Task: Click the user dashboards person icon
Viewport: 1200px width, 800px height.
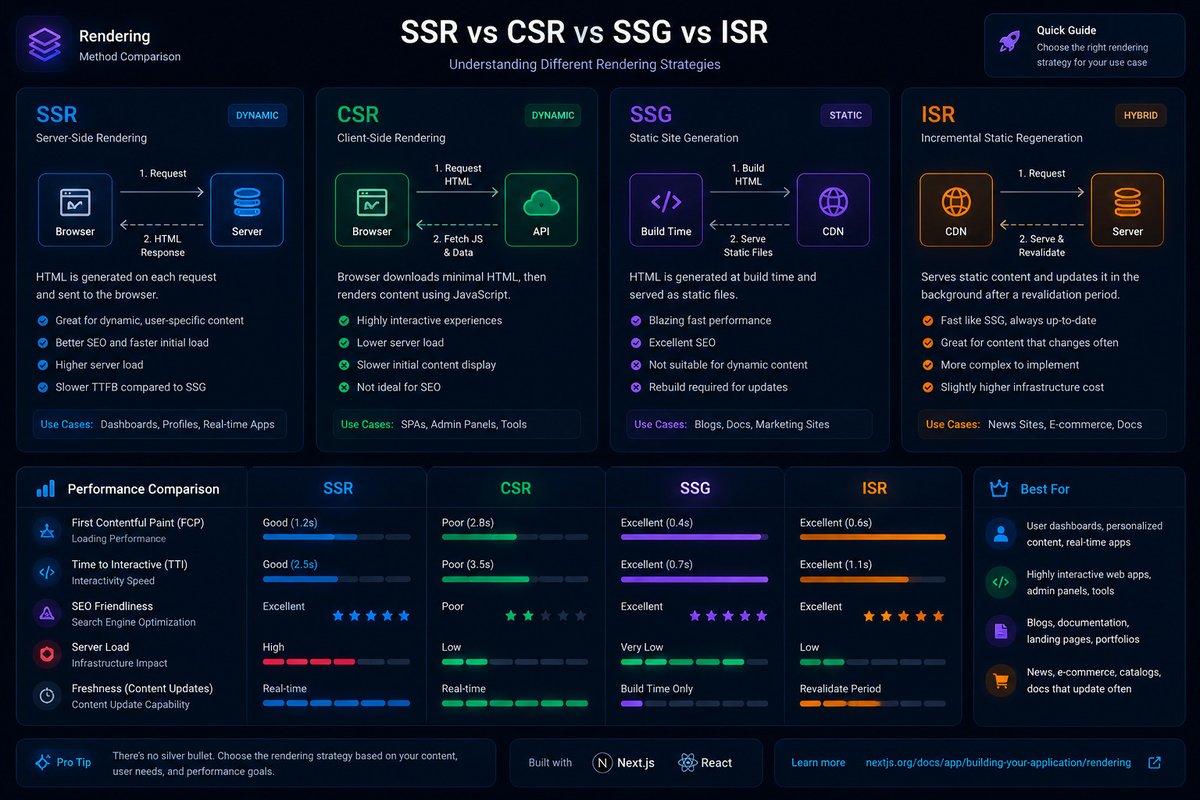Action: tap(1000, 533)
